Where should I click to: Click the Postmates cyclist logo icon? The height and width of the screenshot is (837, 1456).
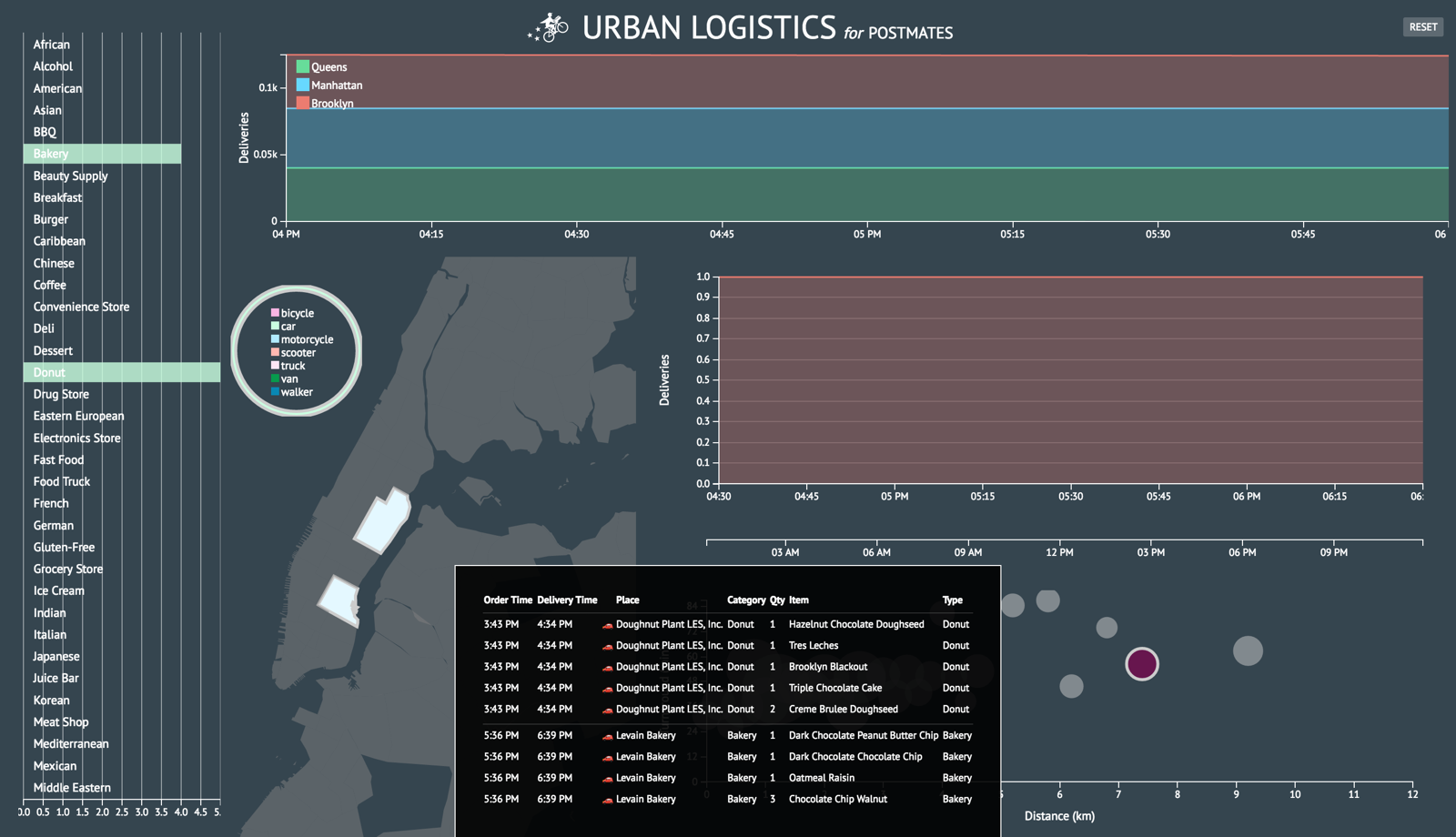tap(549, 27)
